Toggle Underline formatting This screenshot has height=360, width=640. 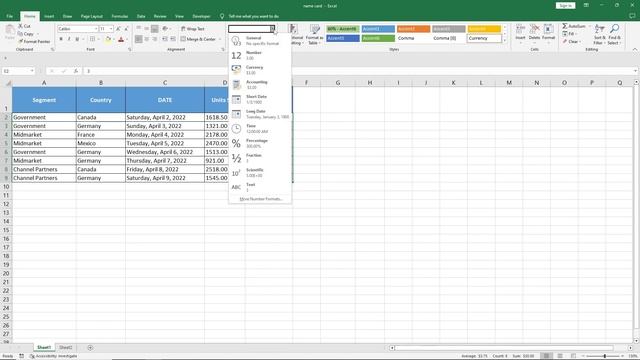77,39
